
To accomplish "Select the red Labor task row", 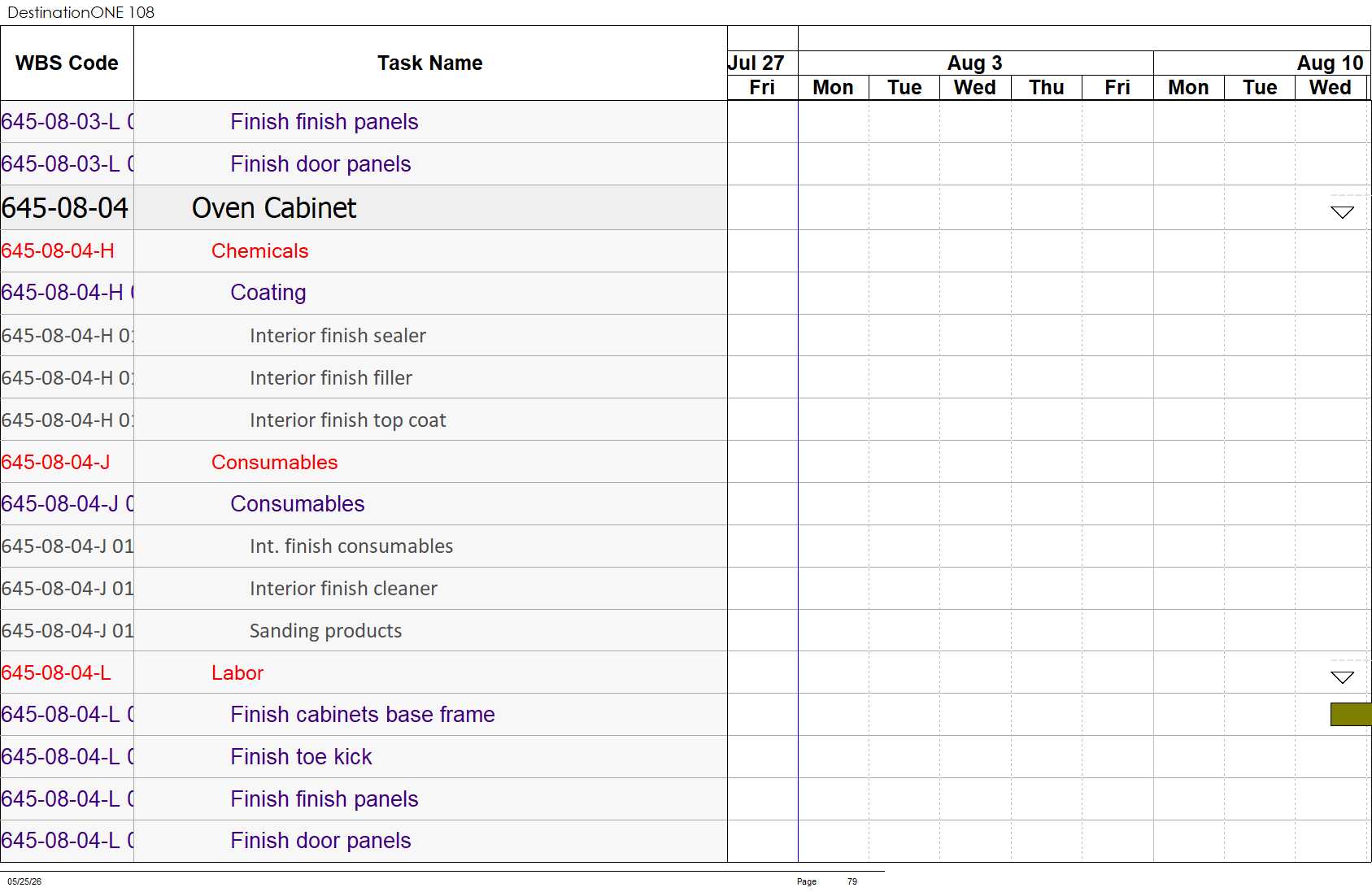I will tap(364, 672).
